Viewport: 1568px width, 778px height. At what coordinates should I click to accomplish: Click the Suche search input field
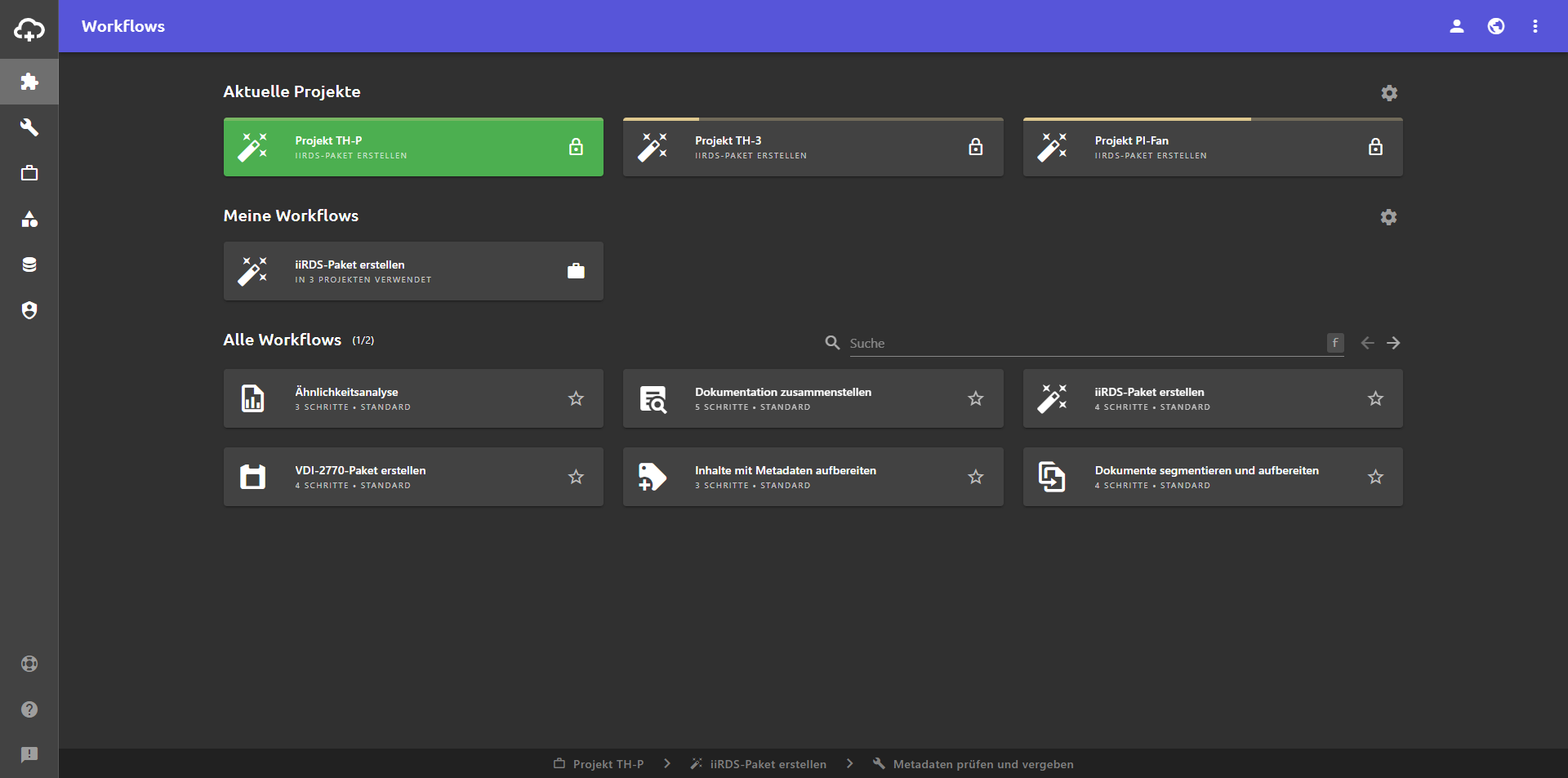click(1086, 344)
